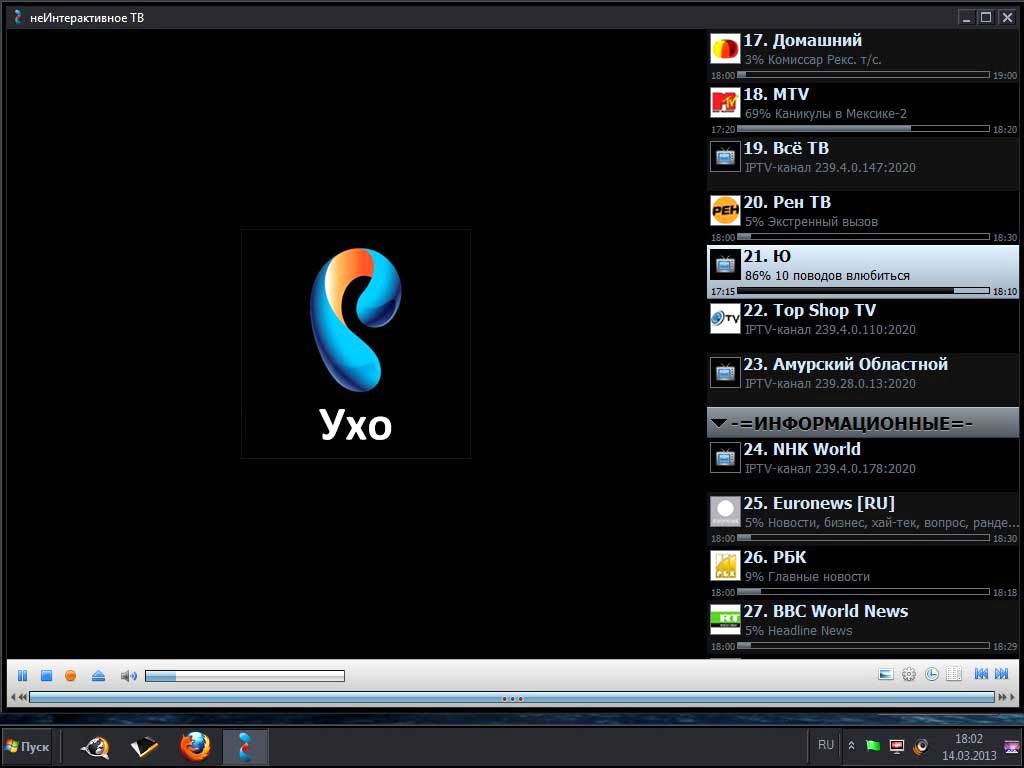Viewport: 1024px width, 768px height.
Task: Adjust the volume slider bar
Action: 245,676
